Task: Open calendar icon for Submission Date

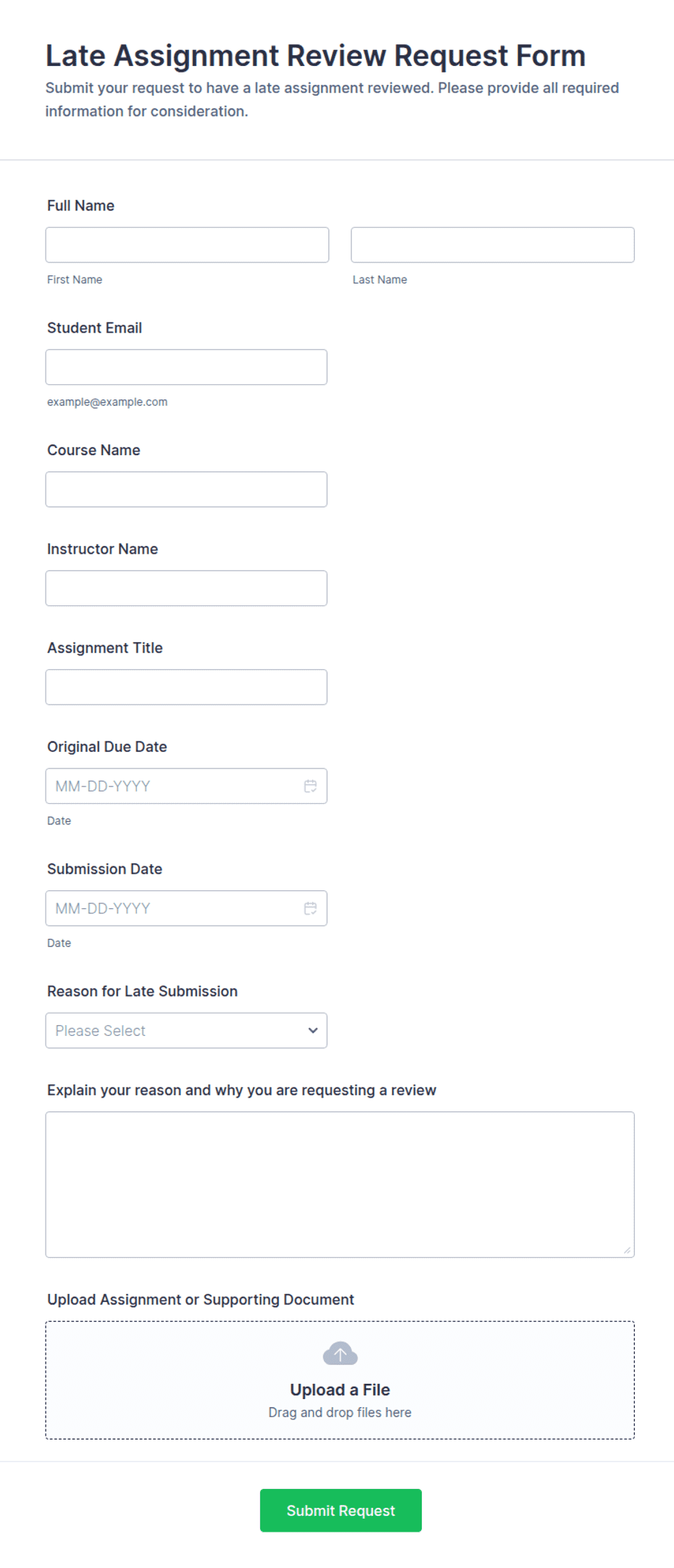Action: 310,908
